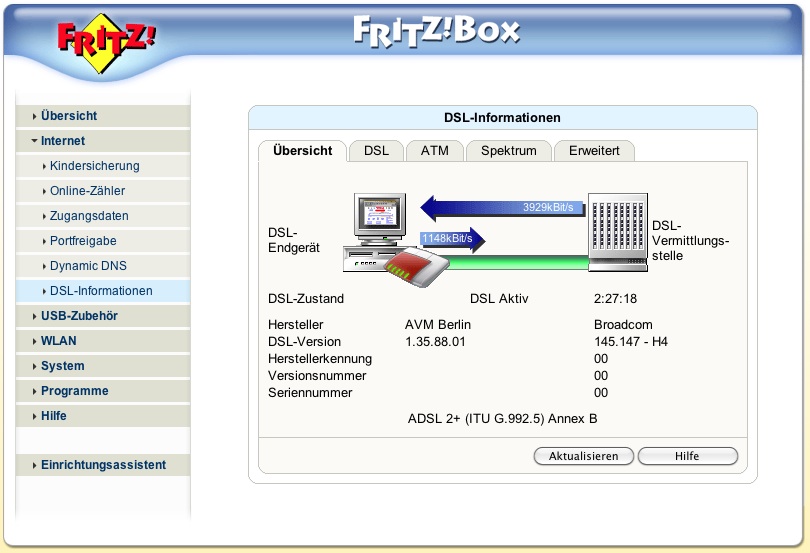Click the DSL-Zustand label
The height and width of the screenshot is (553, 810).
(306, 299)
